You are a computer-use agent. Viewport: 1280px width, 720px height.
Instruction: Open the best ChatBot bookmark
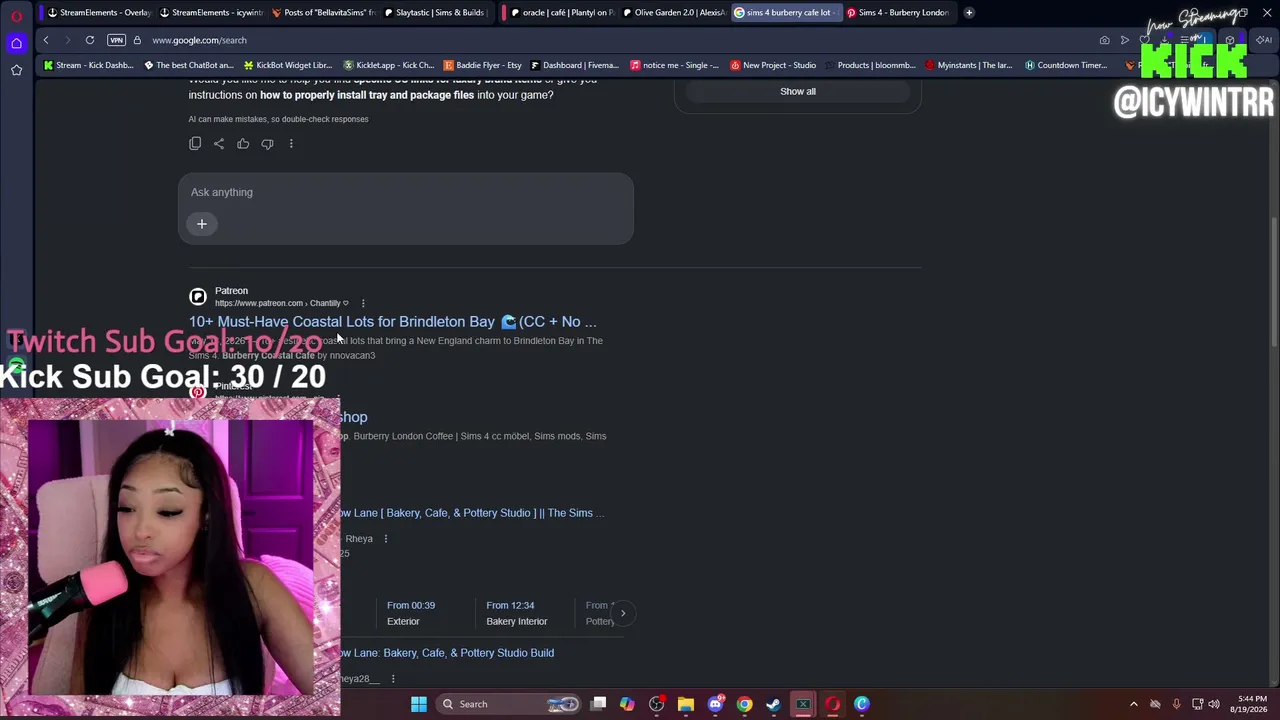(189, 65)
